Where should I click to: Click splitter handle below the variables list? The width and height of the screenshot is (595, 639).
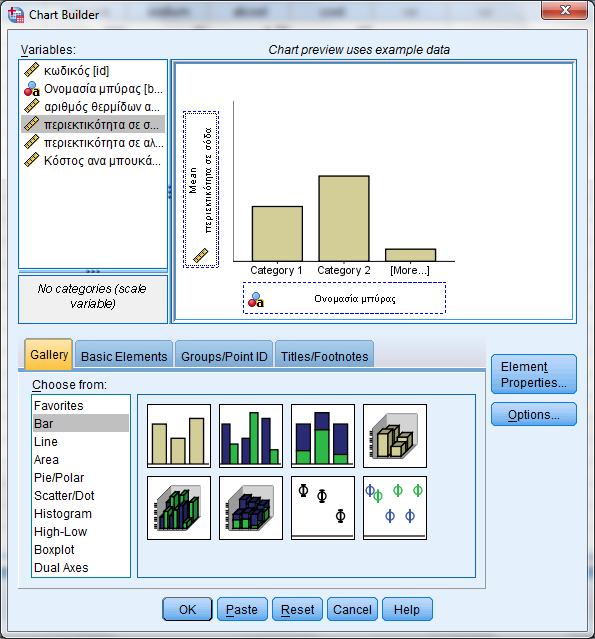(93, 271)
